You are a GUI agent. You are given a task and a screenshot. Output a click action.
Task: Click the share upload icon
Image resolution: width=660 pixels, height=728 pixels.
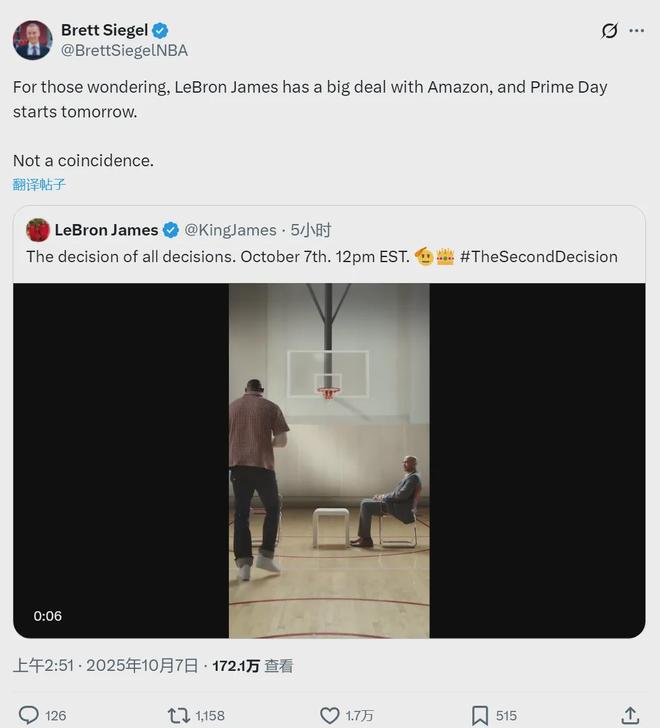pyautogui.click(x=630, y=715)
